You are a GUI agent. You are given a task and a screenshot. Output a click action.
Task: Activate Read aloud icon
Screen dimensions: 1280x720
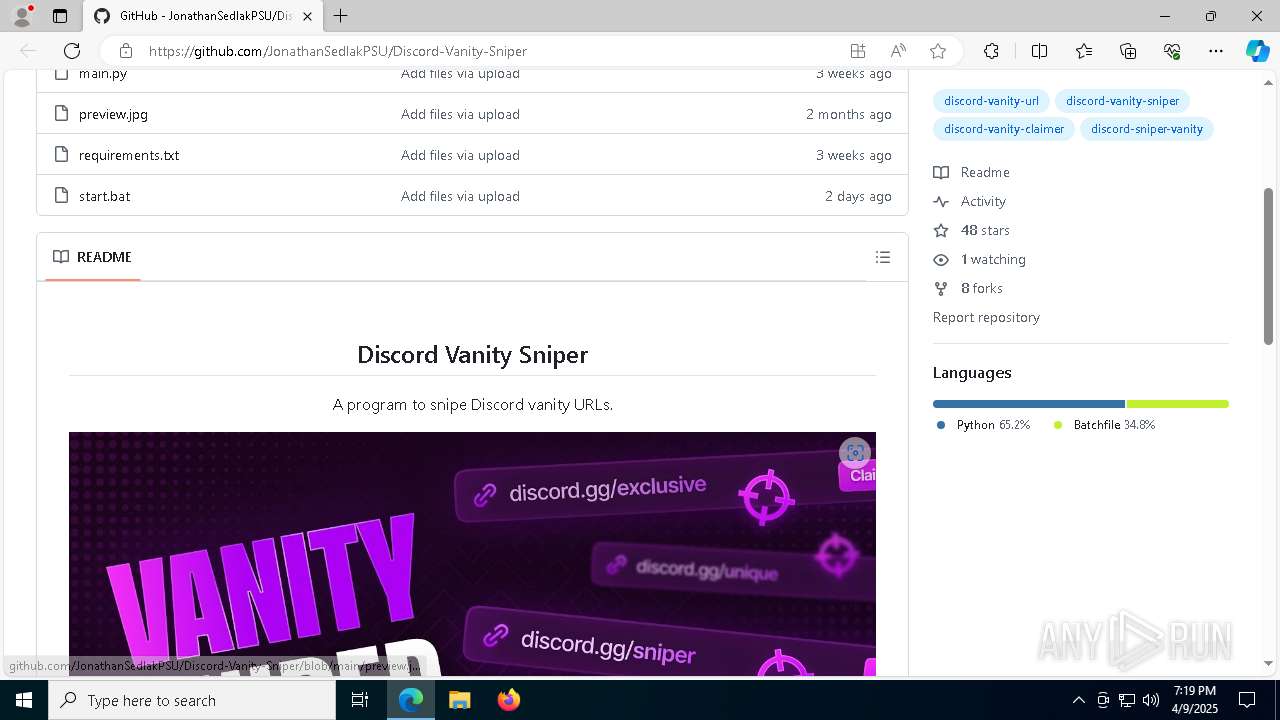coord(898,51)
